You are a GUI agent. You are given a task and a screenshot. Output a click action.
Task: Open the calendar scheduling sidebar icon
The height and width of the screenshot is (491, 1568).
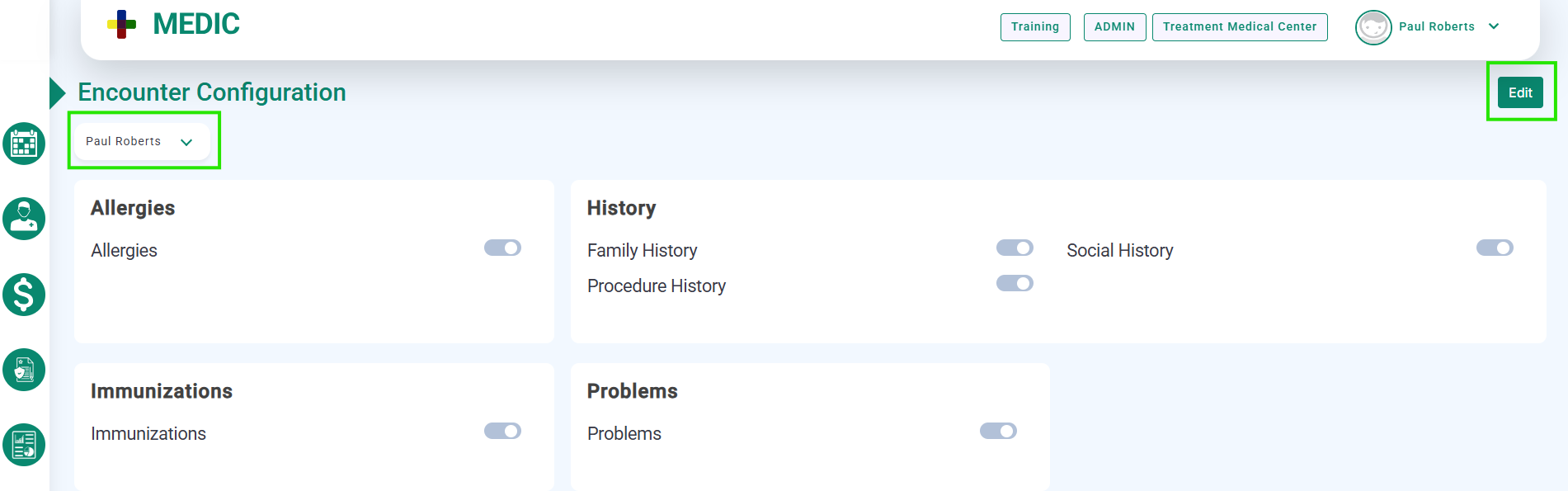coord(24,144)
